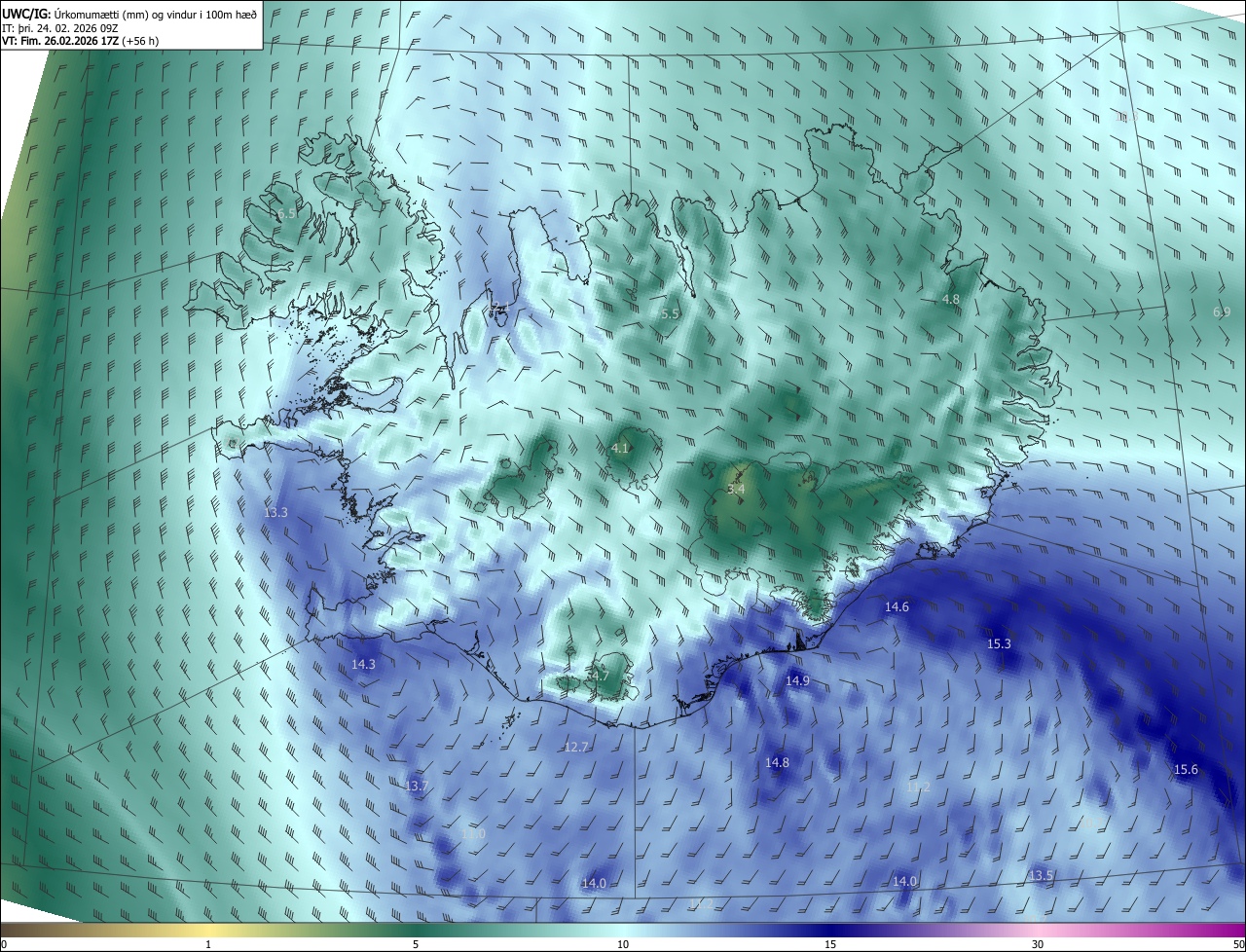
Task: Click the color scale bar at the bottom
Action: point(623,930)
